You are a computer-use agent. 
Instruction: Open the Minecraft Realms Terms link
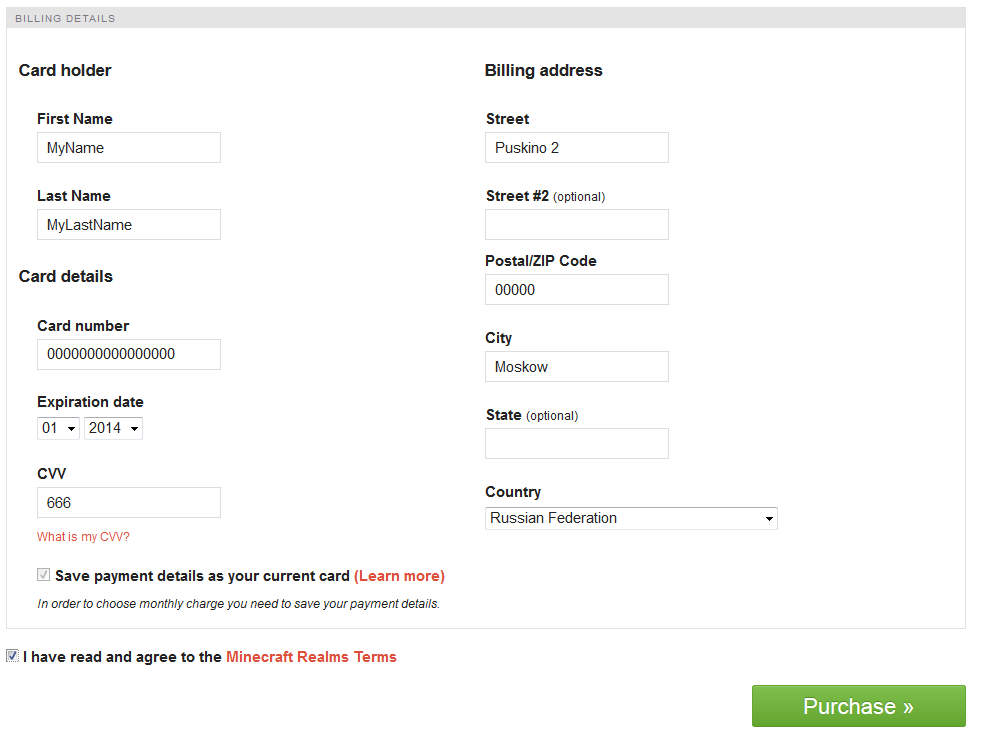(311, 657)
